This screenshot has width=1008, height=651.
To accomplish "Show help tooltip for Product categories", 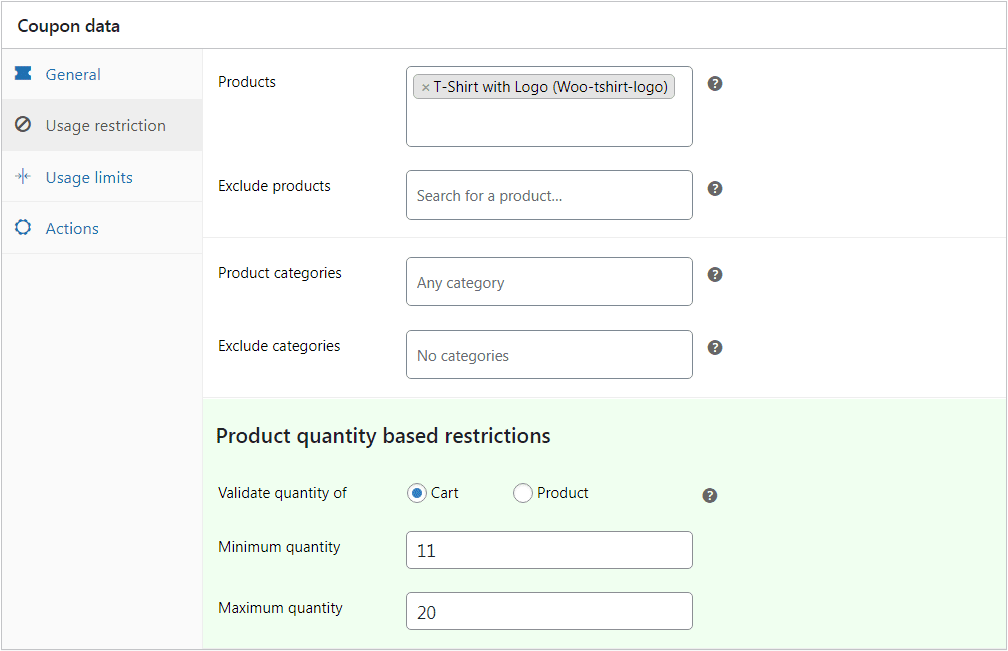I will pos(715,274).
